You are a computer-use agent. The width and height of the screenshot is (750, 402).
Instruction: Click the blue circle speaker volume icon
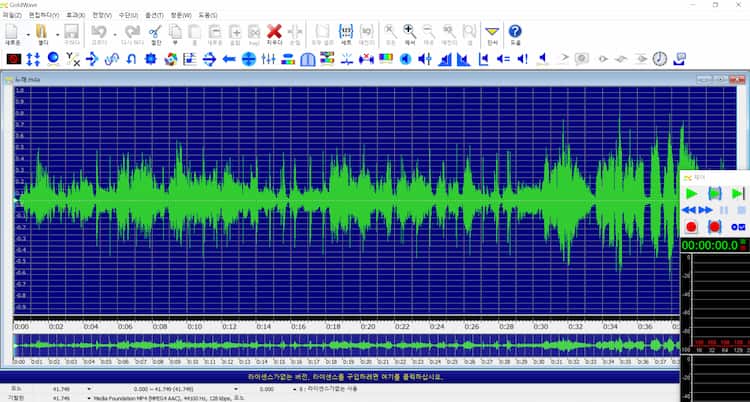[x=405, y=59]
